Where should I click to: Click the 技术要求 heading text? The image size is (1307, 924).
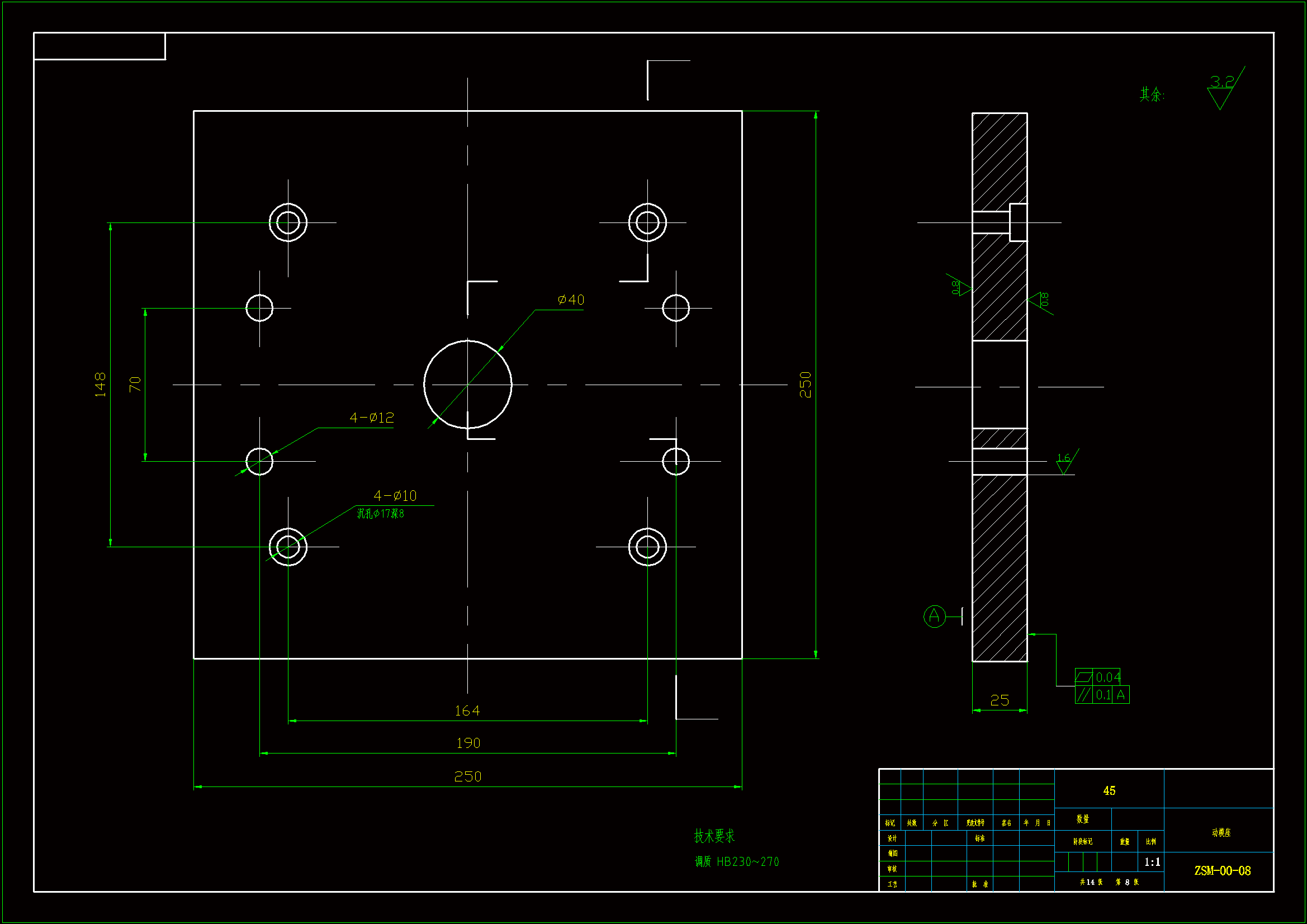click(714, 836)
